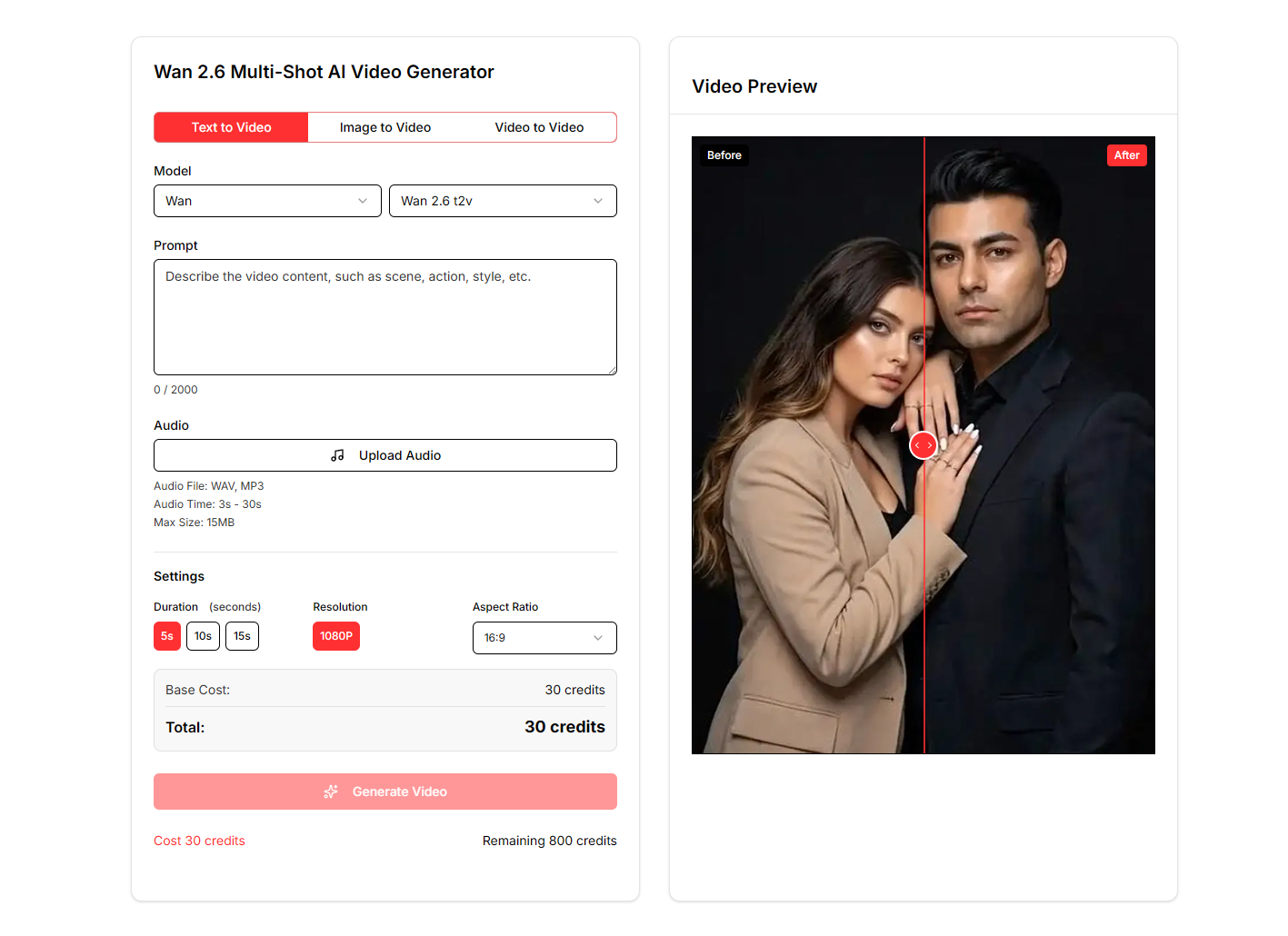
Task: Open the 16:9 aspect ratio dropdown
Action: [x=544, y=638]
